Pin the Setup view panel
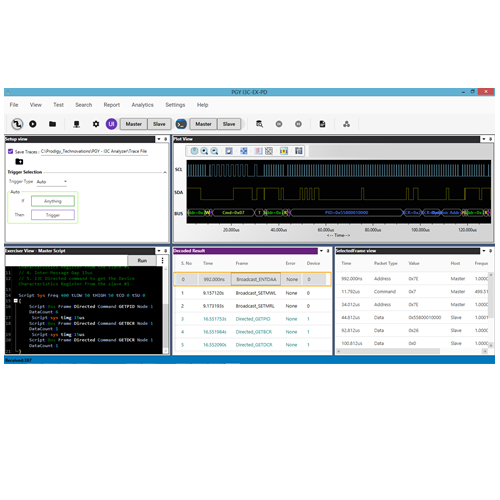Screen dimensions: 500x500 coord(165,139)
